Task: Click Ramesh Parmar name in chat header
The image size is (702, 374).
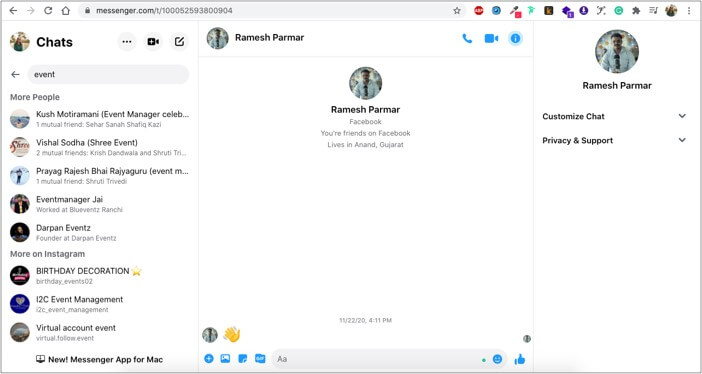Action: tap(270, 38)
